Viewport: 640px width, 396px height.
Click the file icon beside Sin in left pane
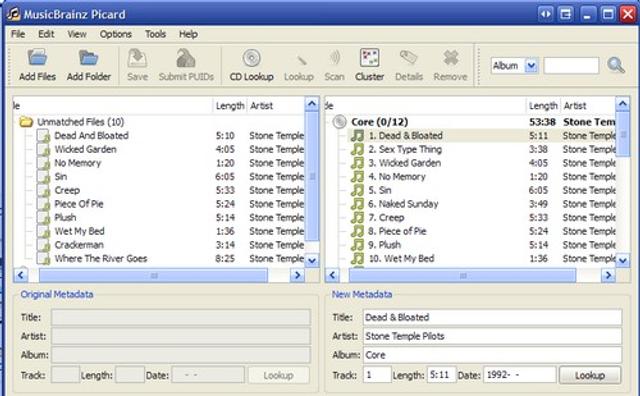(x=43, y=176)
